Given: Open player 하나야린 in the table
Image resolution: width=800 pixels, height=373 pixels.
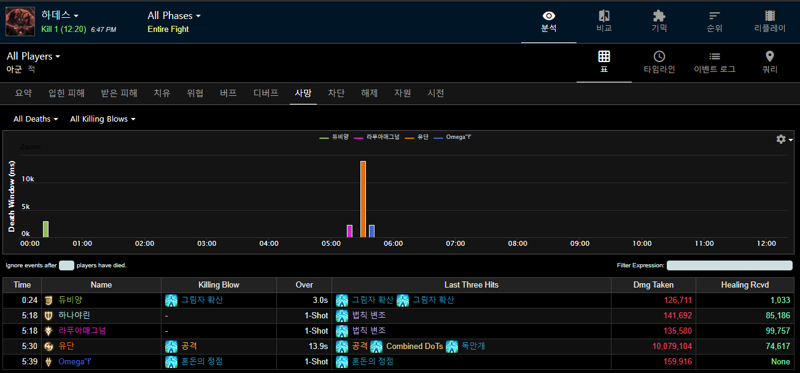Looking at the screenshot, I should pyautogui.click(x=75, y=316).
